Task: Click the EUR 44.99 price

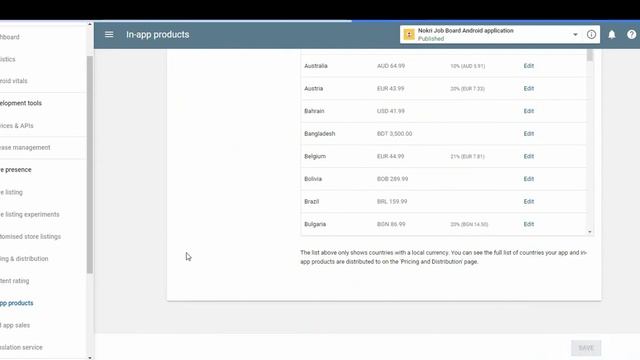Action: [x=391, y=156]
